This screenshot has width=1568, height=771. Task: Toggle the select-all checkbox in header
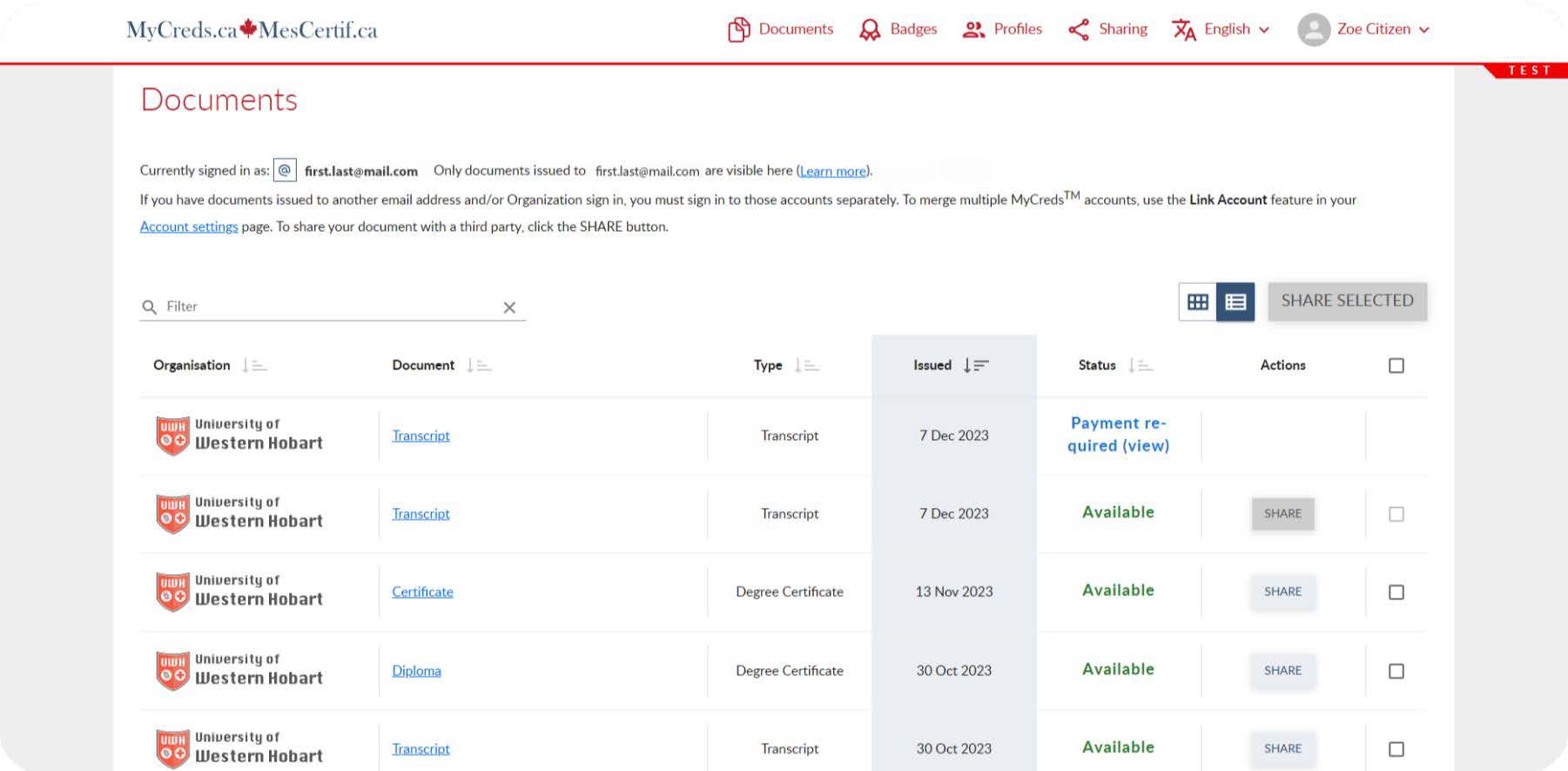click(1396, 365)
